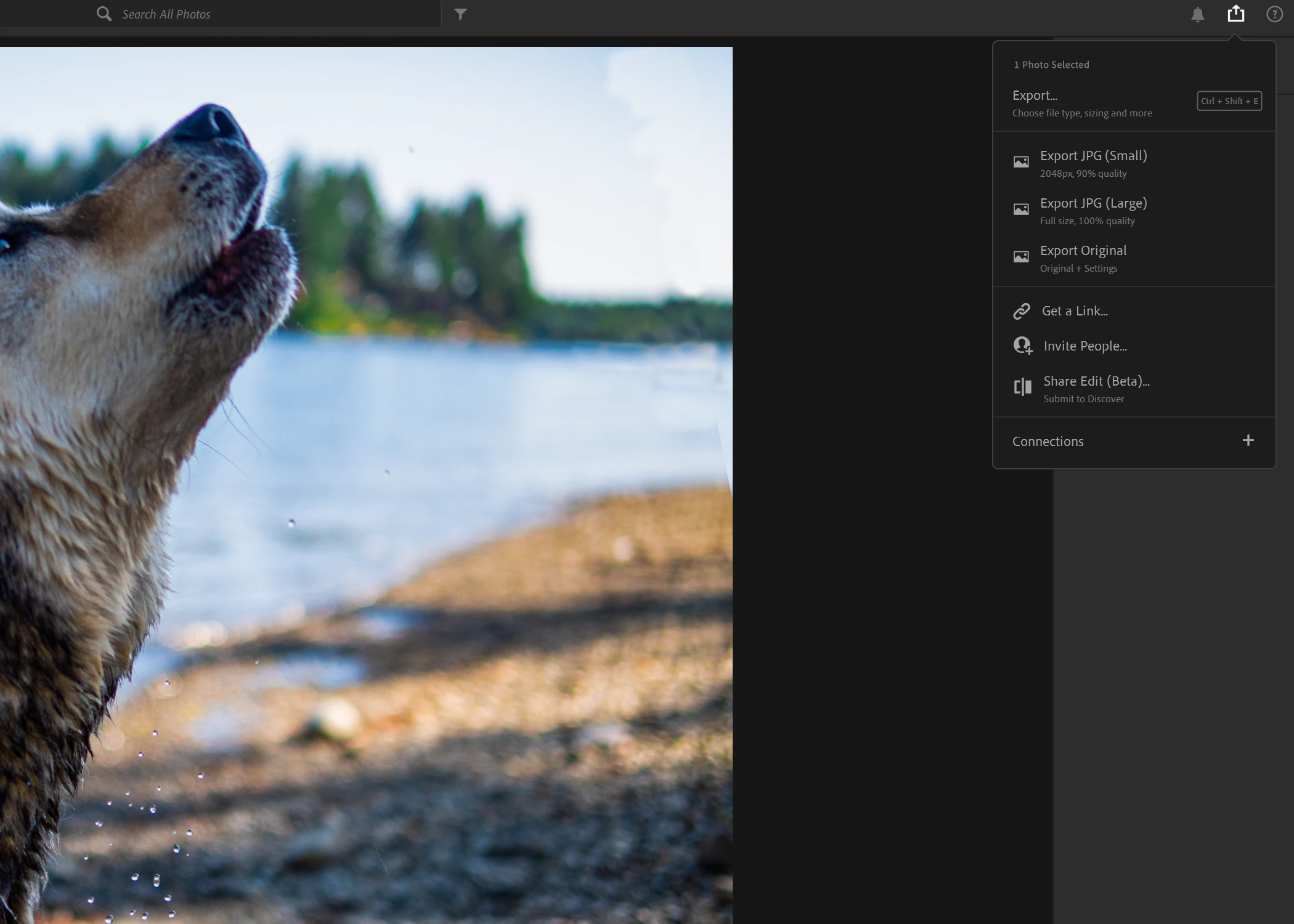Click the chain link icon
This screenshot has height=924, width=1294.
(1022, 311)
